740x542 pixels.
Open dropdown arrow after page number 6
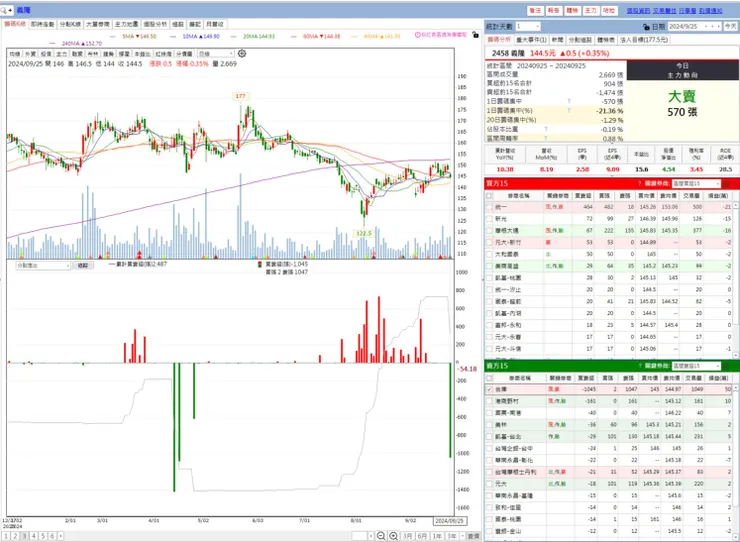60,536
